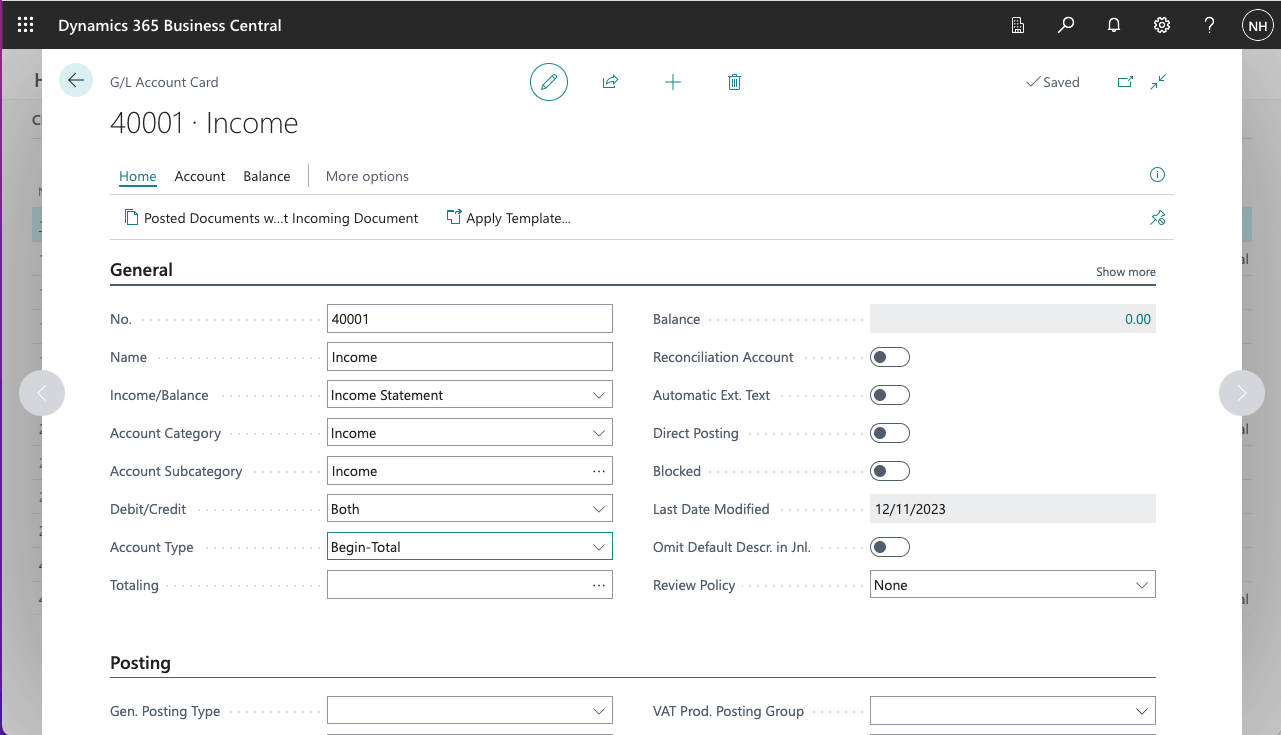Image resolution: width=1281 pixels, height=735 pixels.
Task: Click the plus icon to create new
Action: 673,82
